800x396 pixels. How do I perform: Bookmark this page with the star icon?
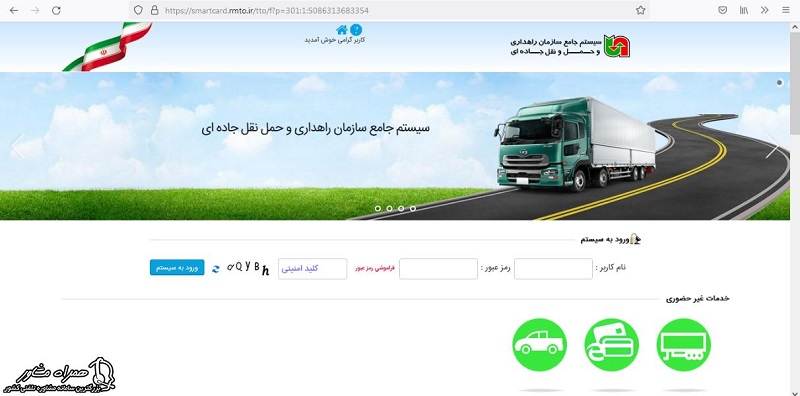click(640, 10)
